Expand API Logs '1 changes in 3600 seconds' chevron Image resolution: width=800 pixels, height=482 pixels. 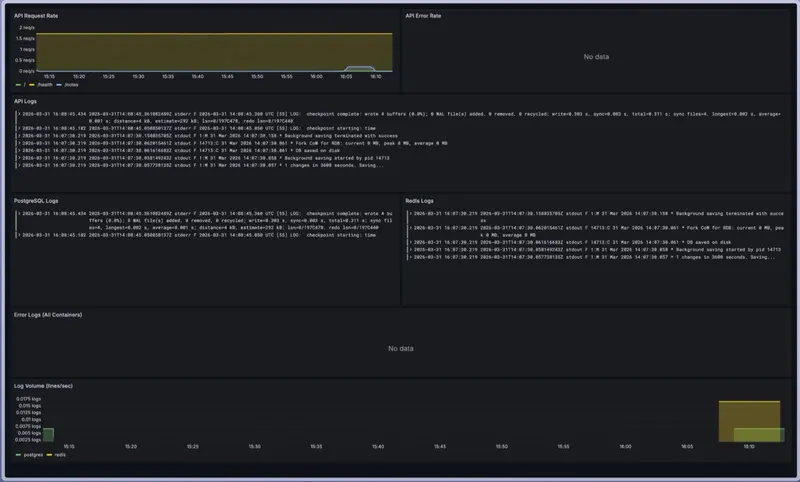(x=19, y=165)
